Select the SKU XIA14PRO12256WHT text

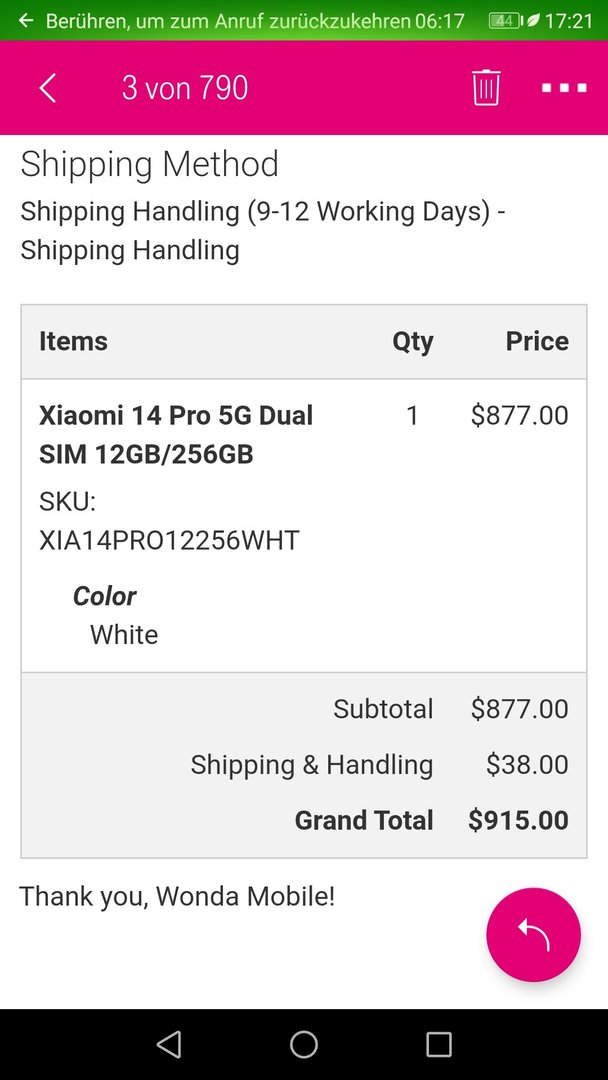coord(169,540)
